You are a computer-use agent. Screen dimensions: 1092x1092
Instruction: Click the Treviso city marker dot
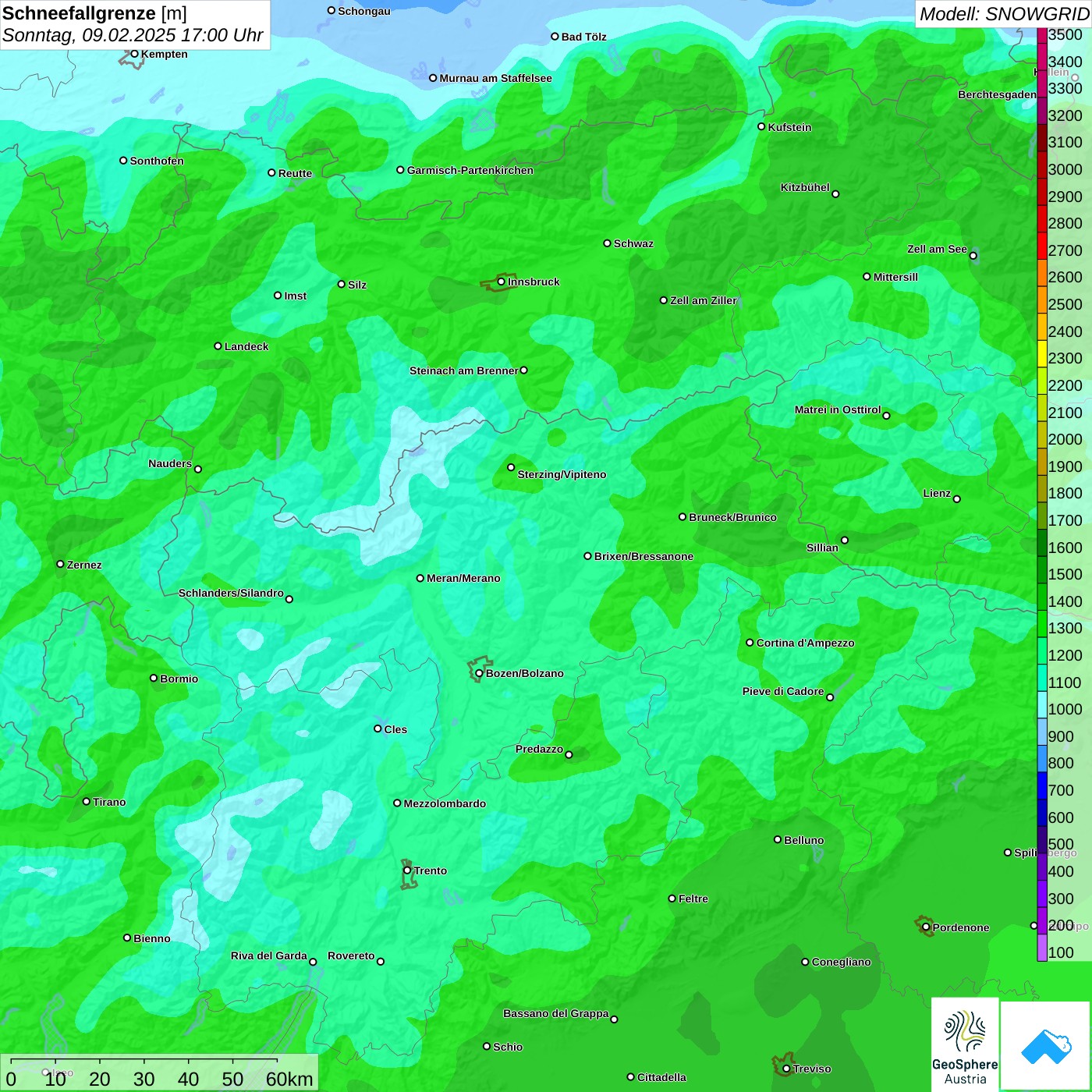[786, 1069]
